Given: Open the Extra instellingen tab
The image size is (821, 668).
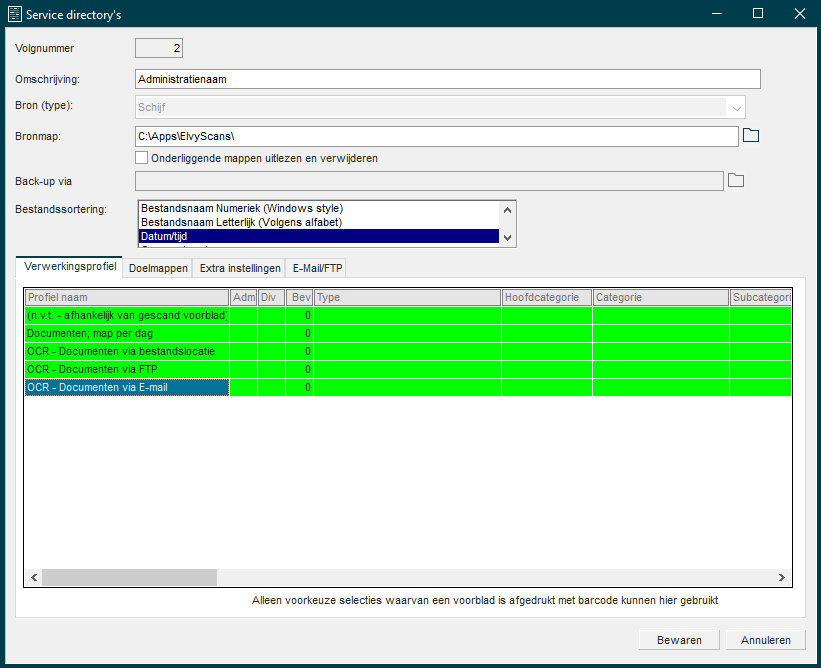Looking at the screenshot, I should [x=240, y=268].
